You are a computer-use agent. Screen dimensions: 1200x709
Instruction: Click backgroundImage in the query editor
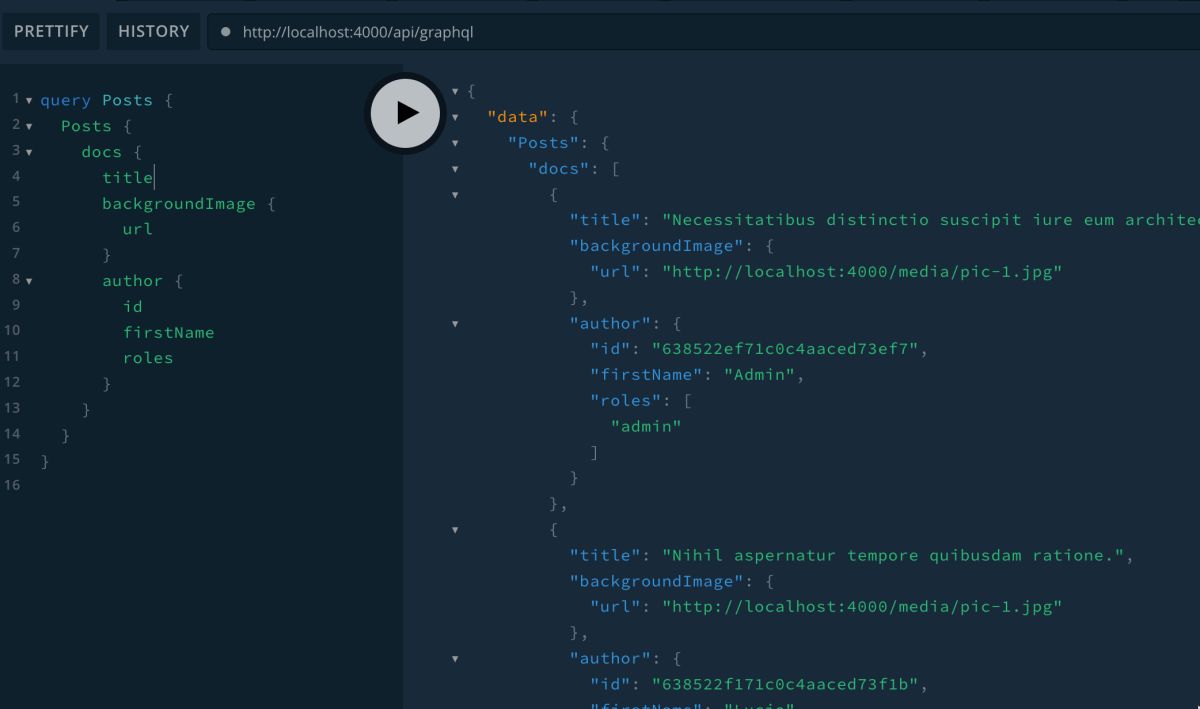[179, 203]
